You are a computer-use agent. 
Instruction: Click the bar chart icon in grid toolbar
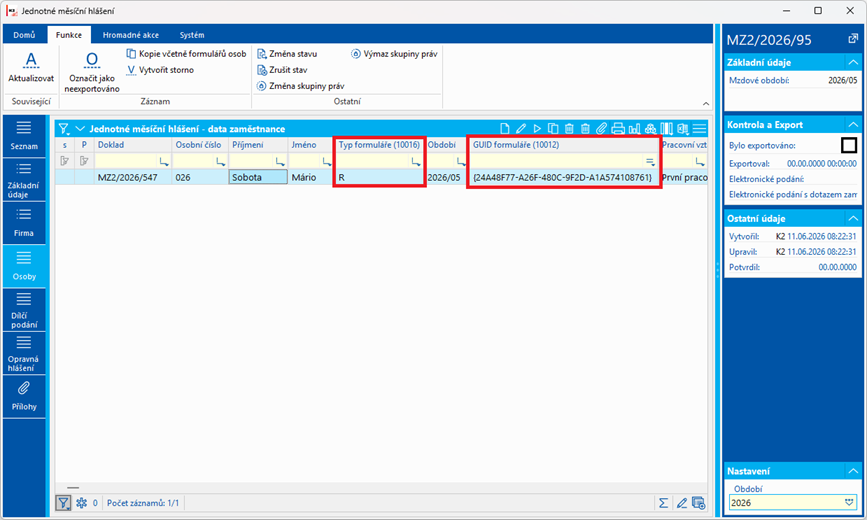click(634, 129)
